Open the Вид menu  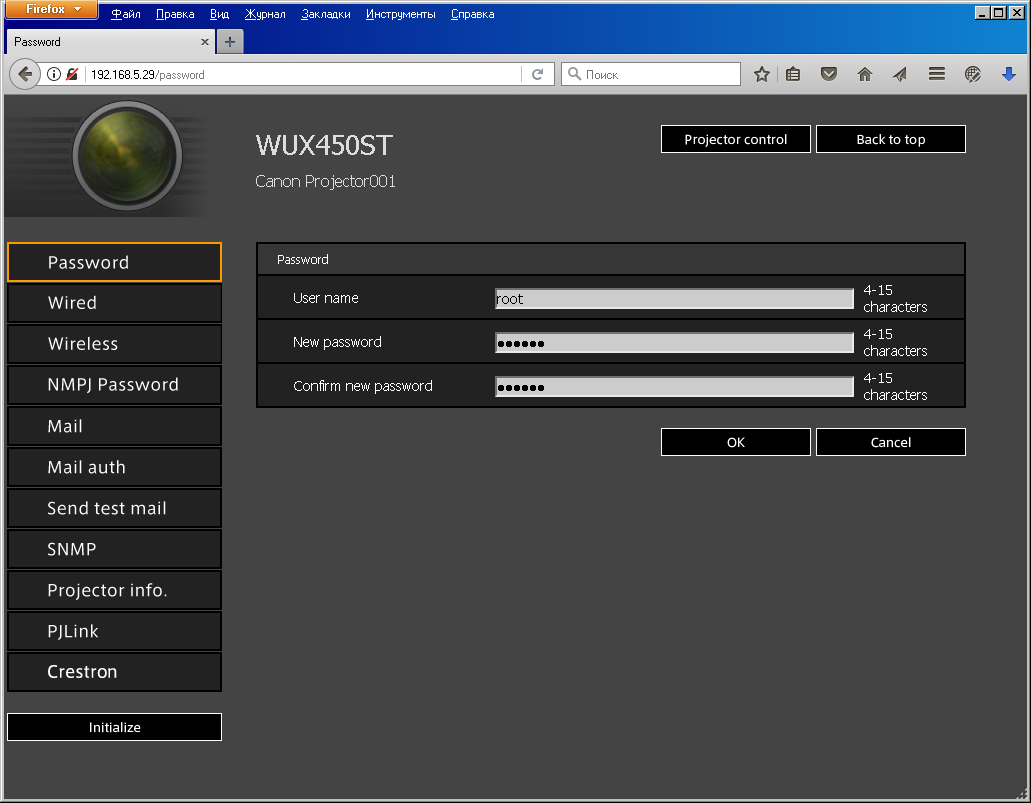[x=219, y=14]
